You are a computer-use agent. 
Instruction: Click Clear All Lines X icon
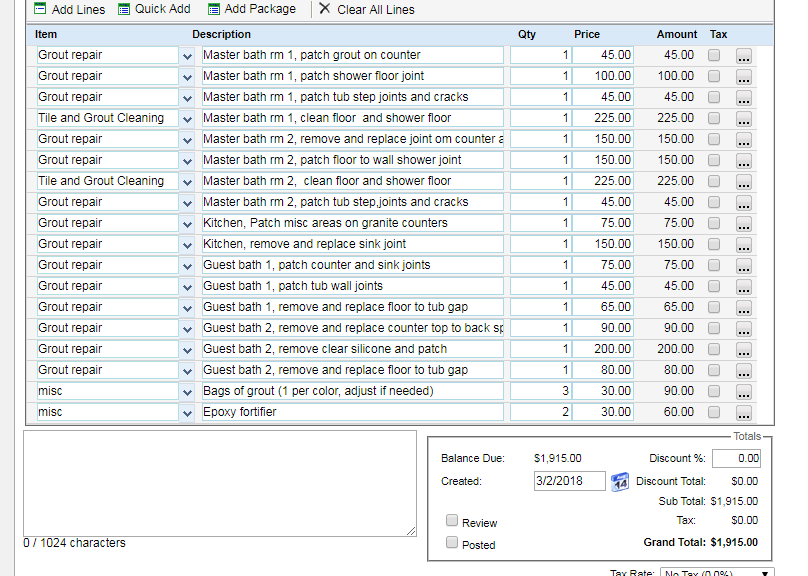pyautogui.click(x=324, y=9)
